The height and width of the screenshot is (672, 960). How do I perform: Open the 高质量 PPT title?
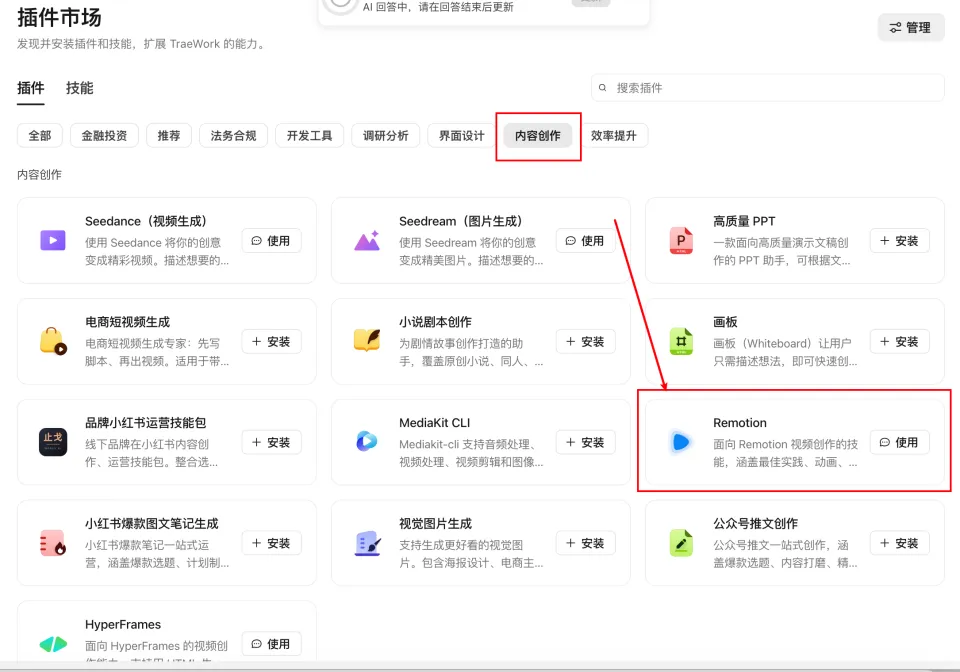pyautogui.click(x=744, y=221)
